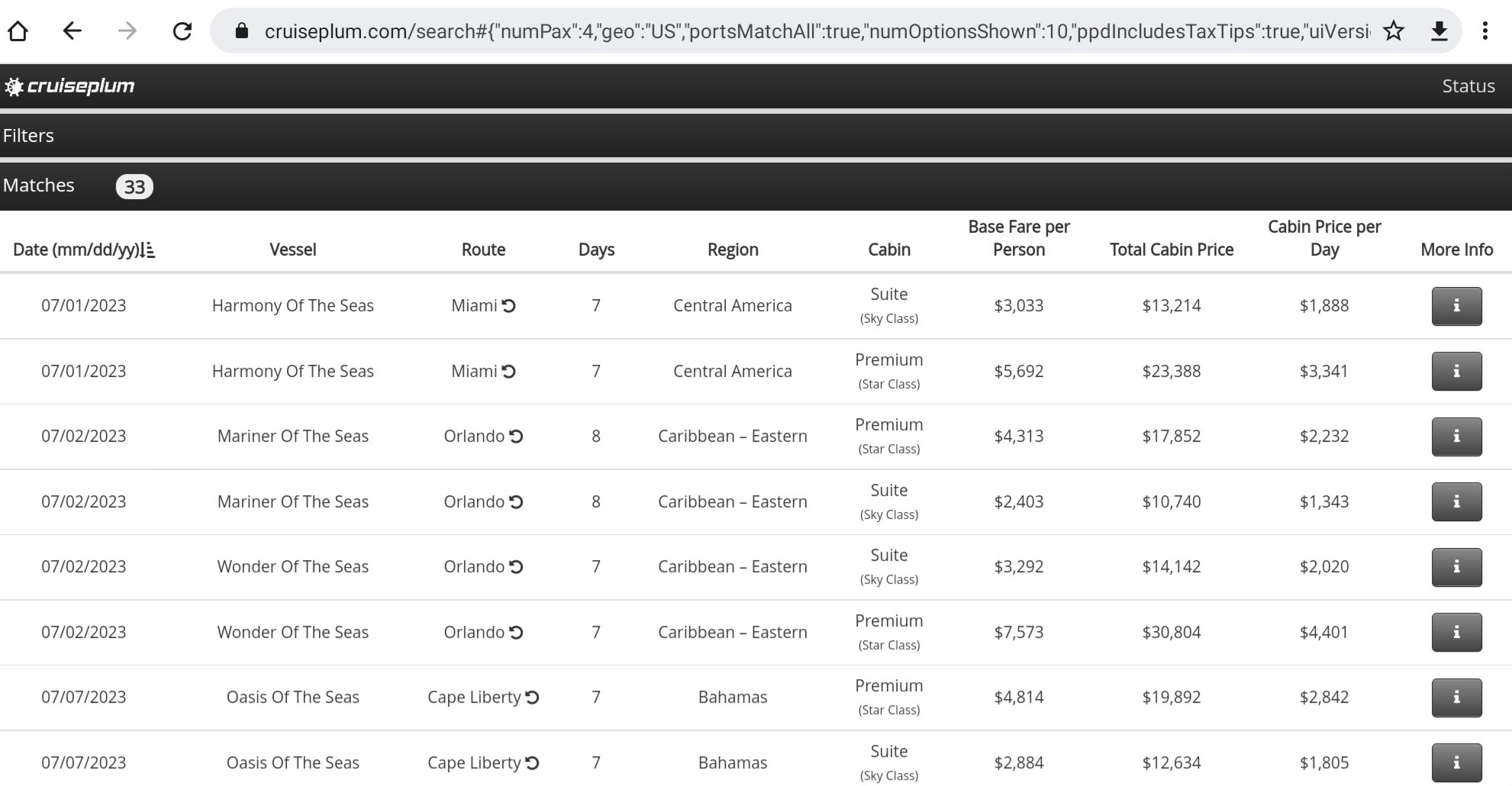1512x786 pixels.
Task: Bookmark page with star icon
Action: (x=1394, y=31)
